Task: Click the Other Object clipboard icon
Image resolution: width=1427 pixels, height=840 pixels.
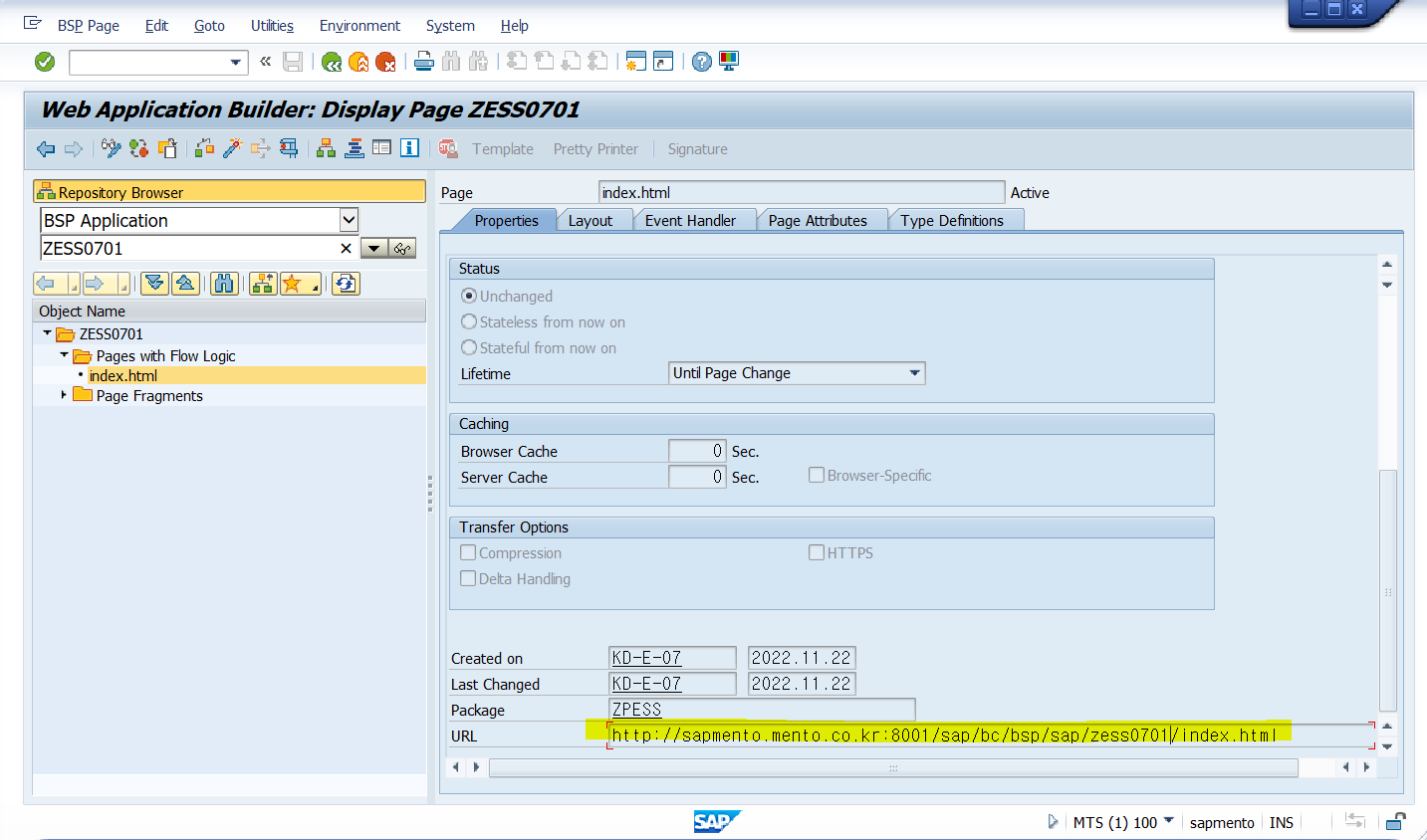Action: click(x=167, y=148)
